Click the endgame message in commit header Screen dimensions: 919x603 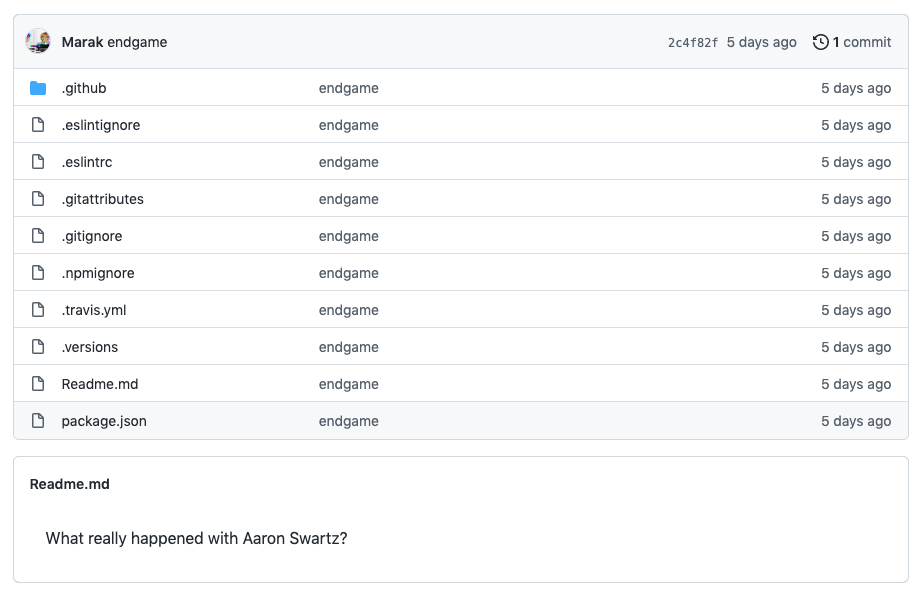tap(137, 42)
